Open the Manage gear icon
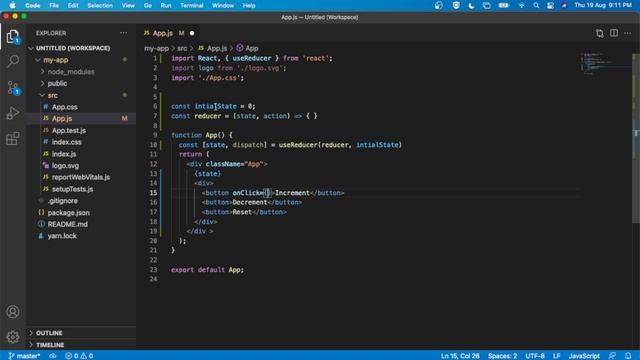The height and width of the screenshot is (360, 640). [13, 337]
